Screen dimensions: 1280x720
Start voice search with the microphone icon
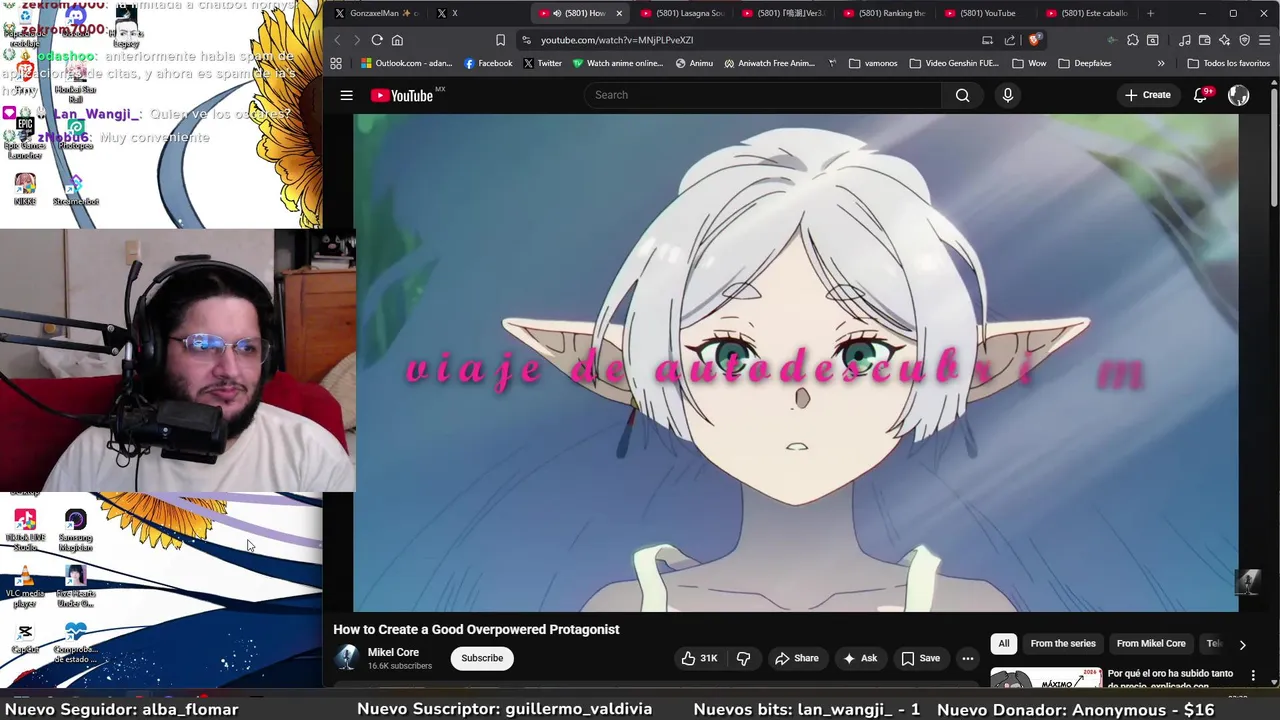coord(1007,95)
